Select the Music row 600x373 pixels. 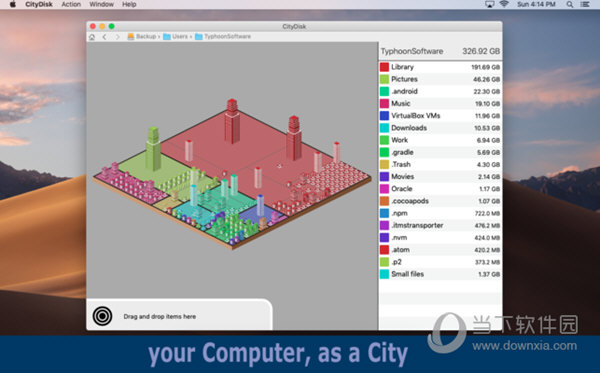point(440,104)
